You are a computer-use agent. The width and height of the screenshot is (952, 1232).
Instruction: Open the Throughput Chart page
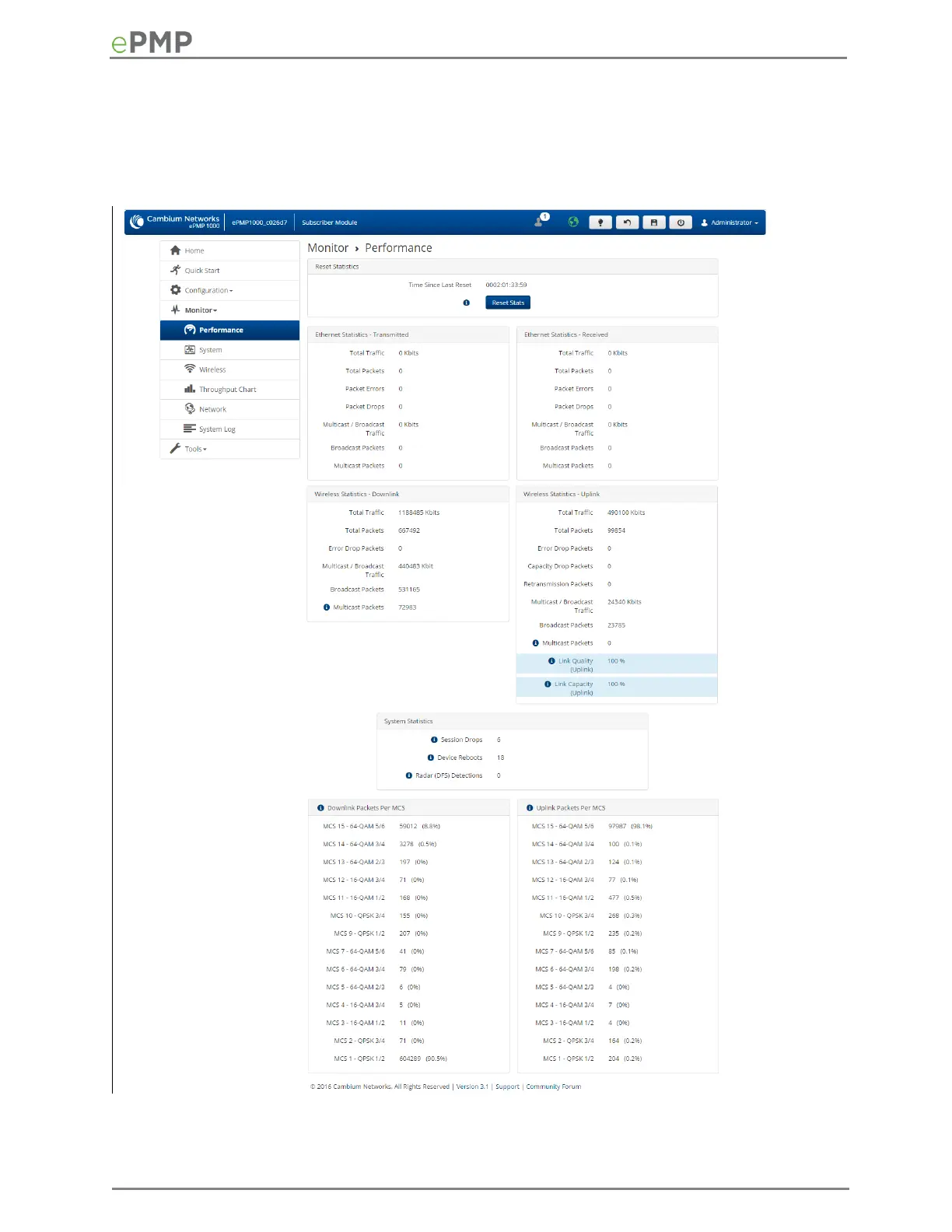click(229, 390)
